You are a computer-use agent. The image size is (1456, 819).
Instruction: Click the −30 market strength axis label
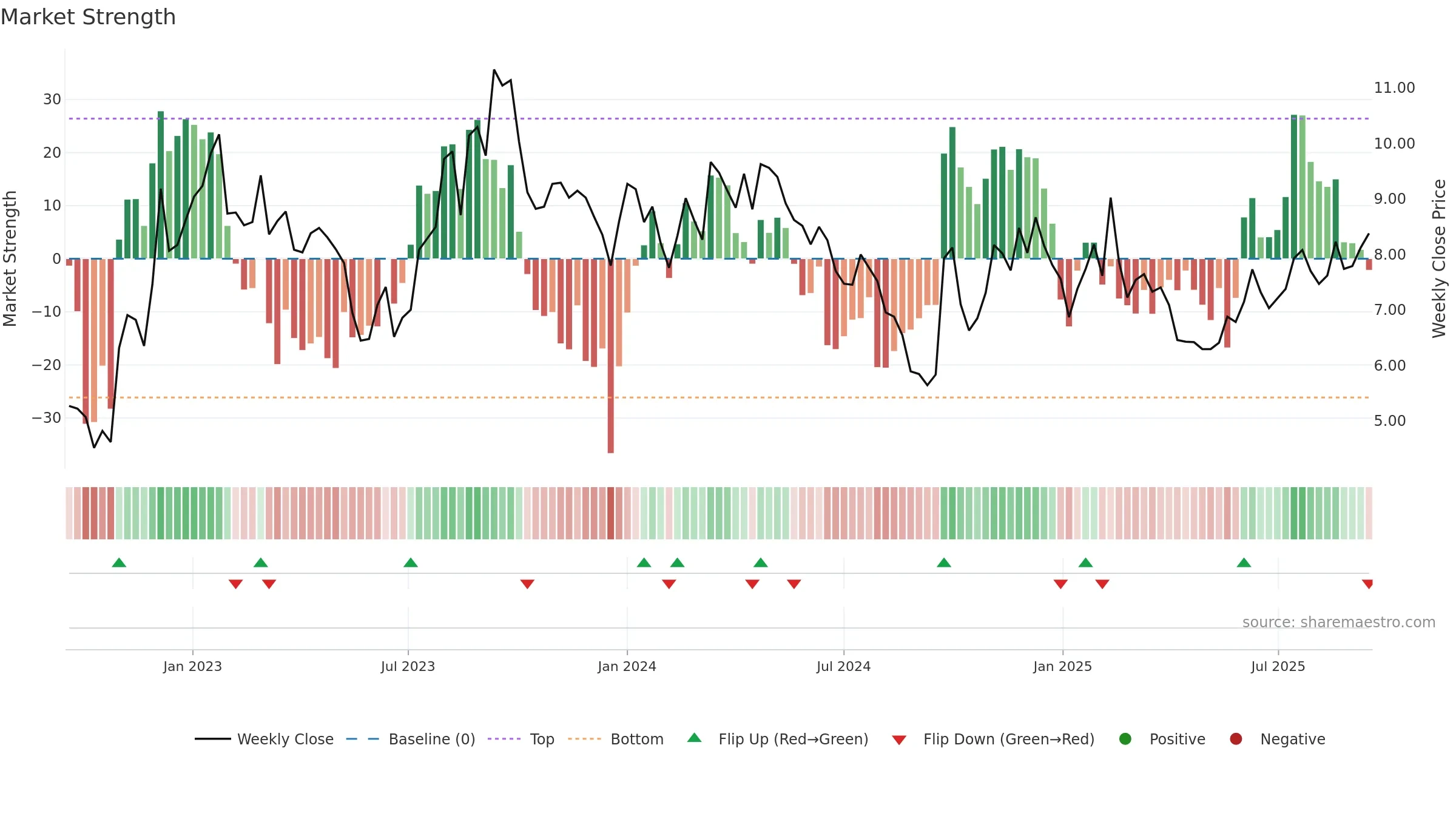47,418
